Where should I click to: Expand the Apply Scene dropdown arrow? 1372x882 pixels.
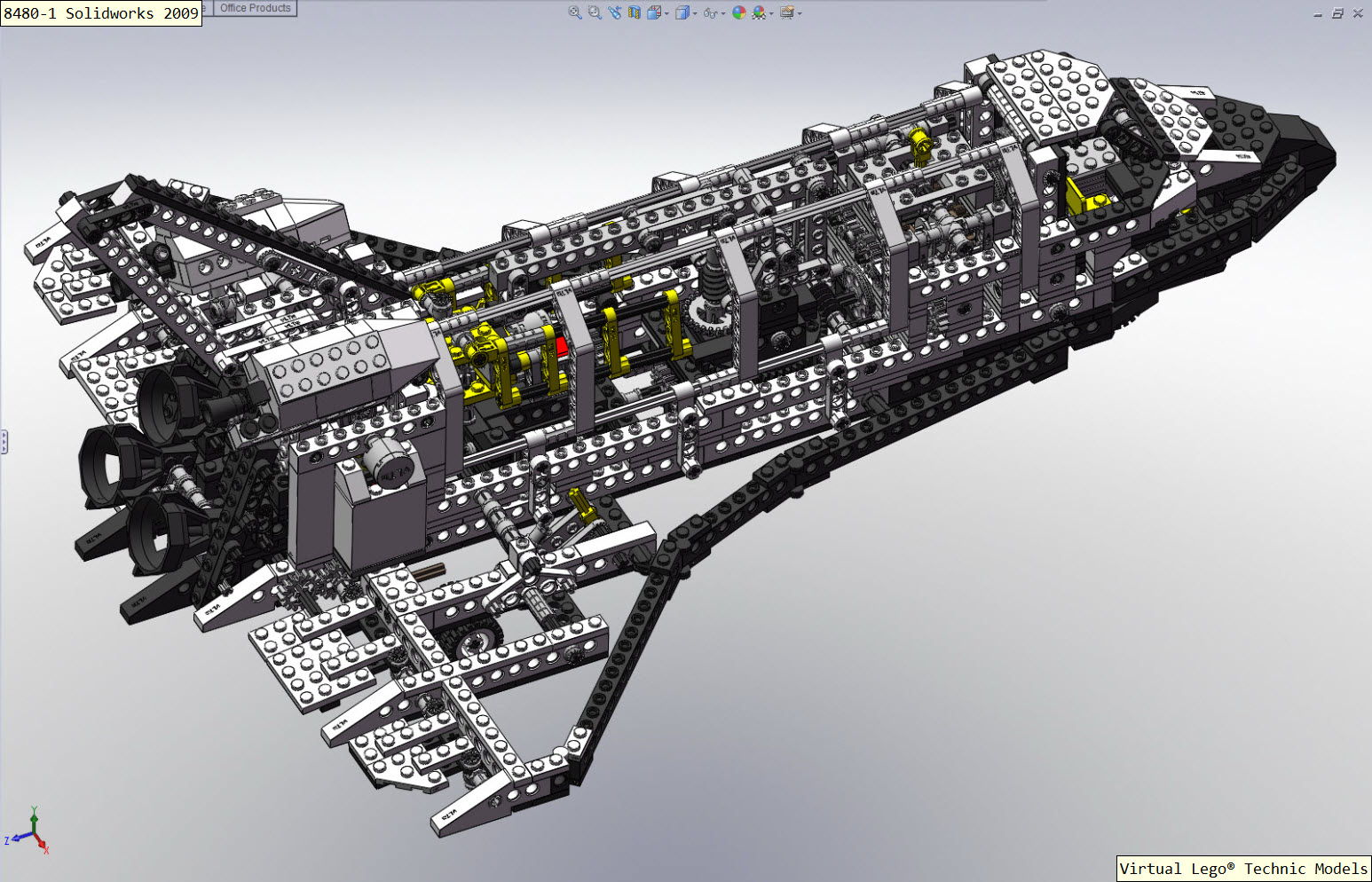tap(771, 13)
